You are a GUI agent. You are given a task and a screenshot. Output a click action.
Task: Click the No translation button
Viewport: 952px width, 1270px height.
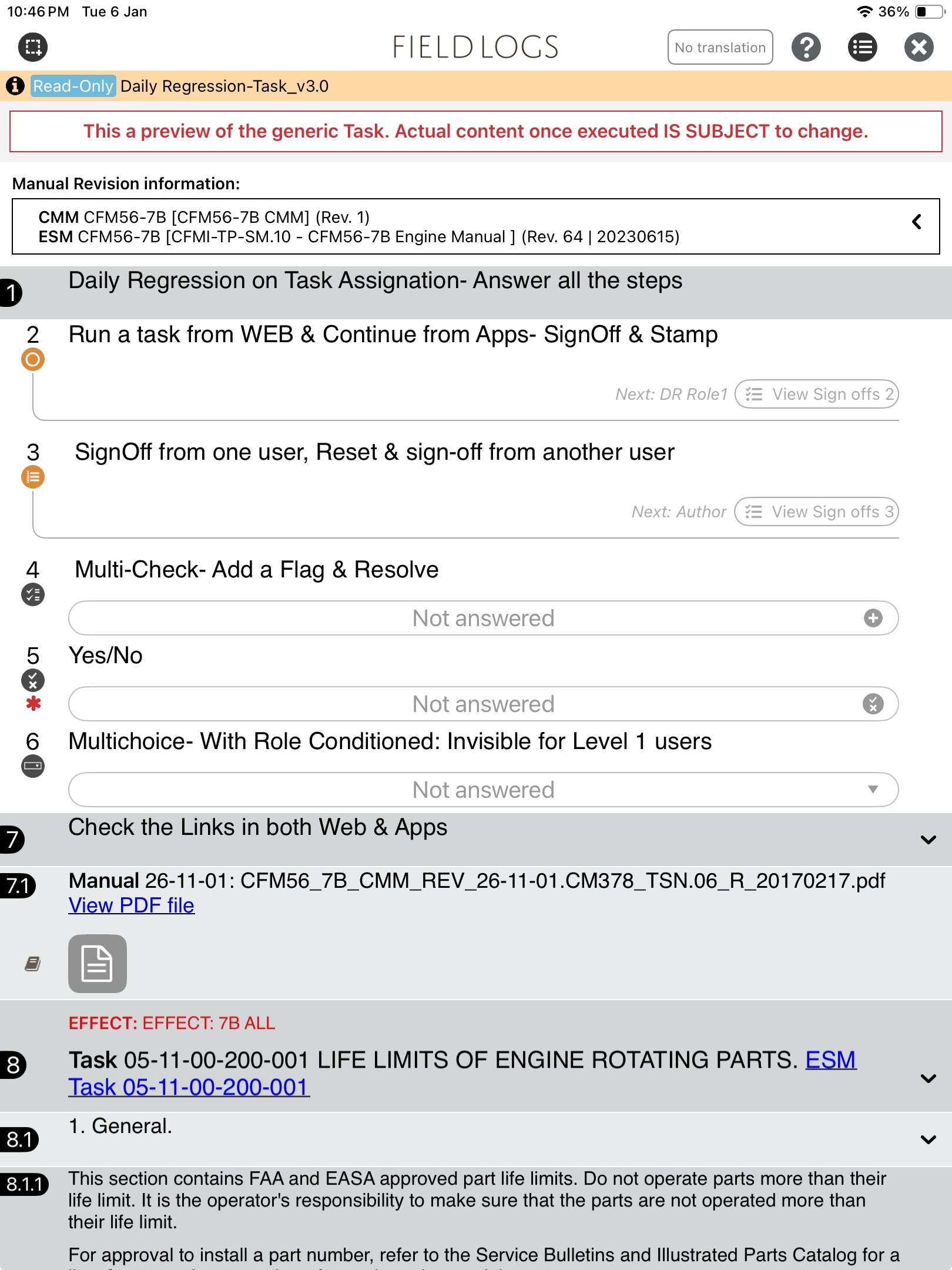720,47
